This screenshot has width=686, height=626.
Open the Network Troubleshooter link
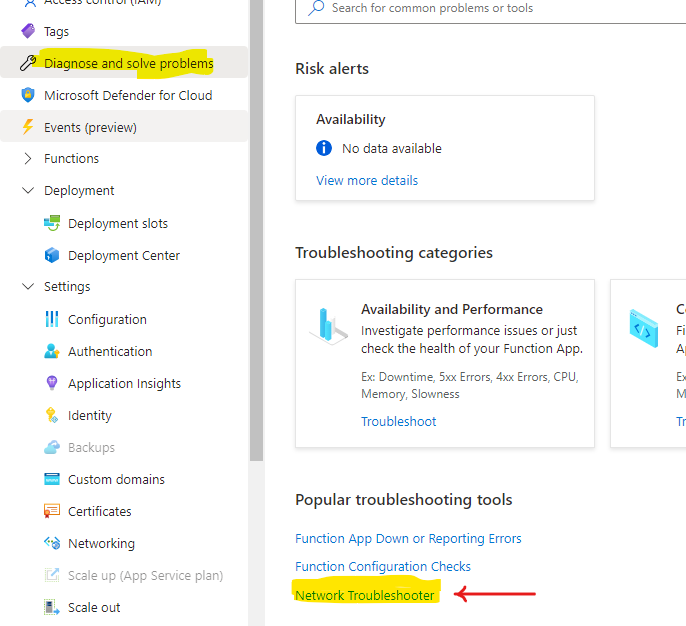point(365,595)
